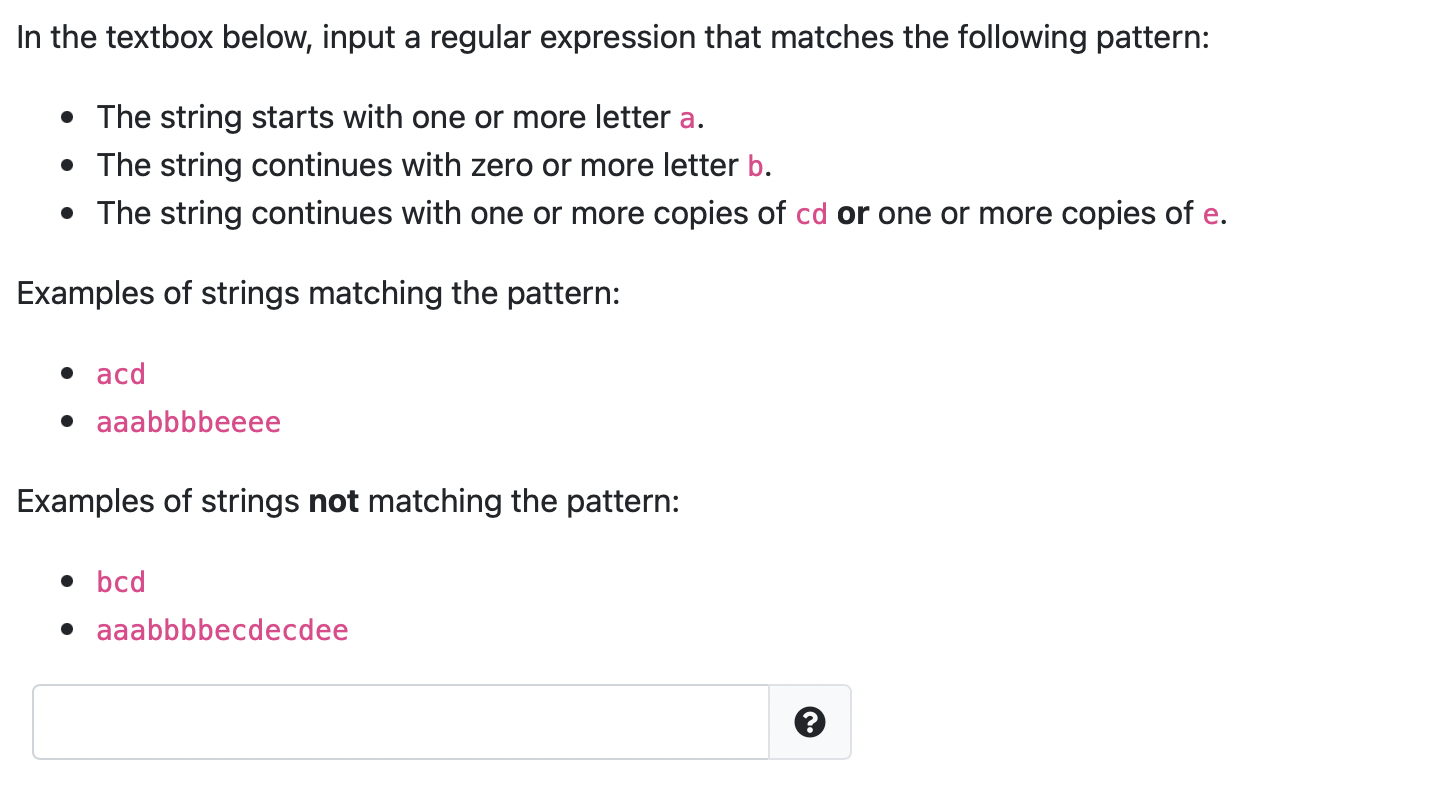Select the matching example aaabbbbeeee

(189, 422)
